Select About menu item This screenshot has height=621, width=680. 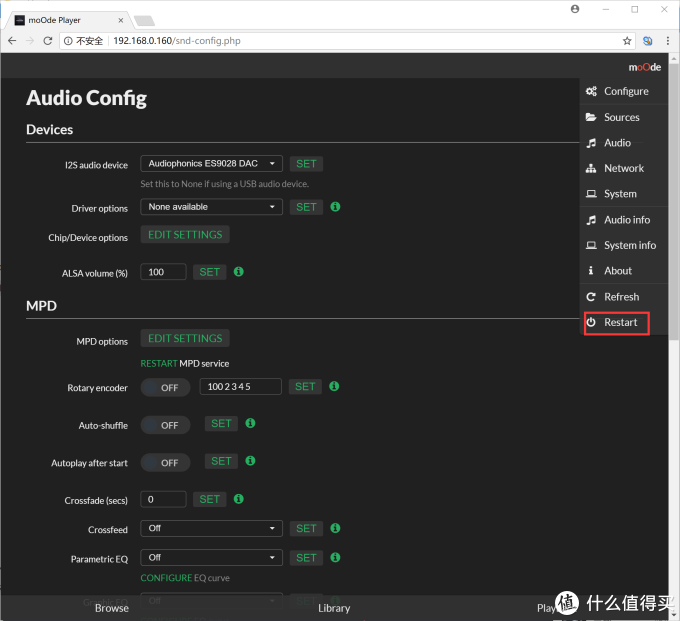[623, 271]
